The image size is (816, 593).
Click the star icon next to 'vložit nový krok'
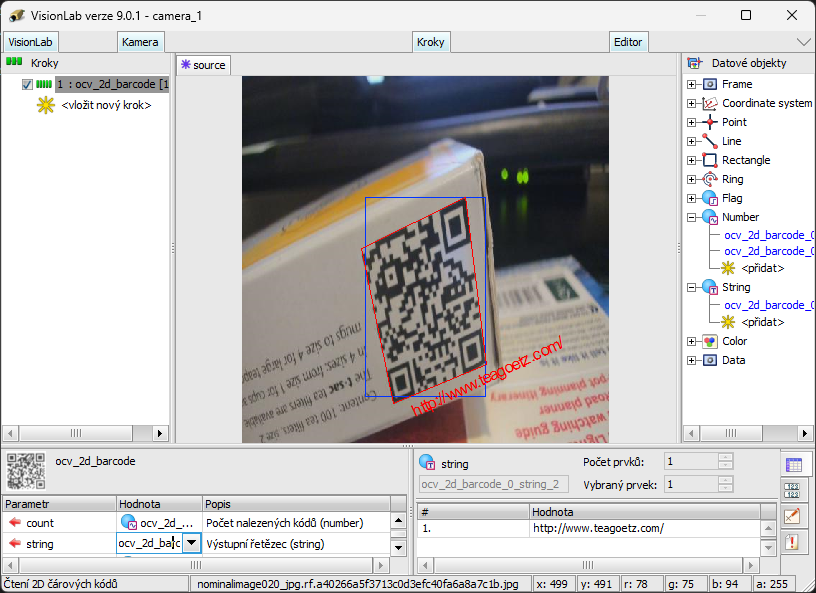click(45, 105)
